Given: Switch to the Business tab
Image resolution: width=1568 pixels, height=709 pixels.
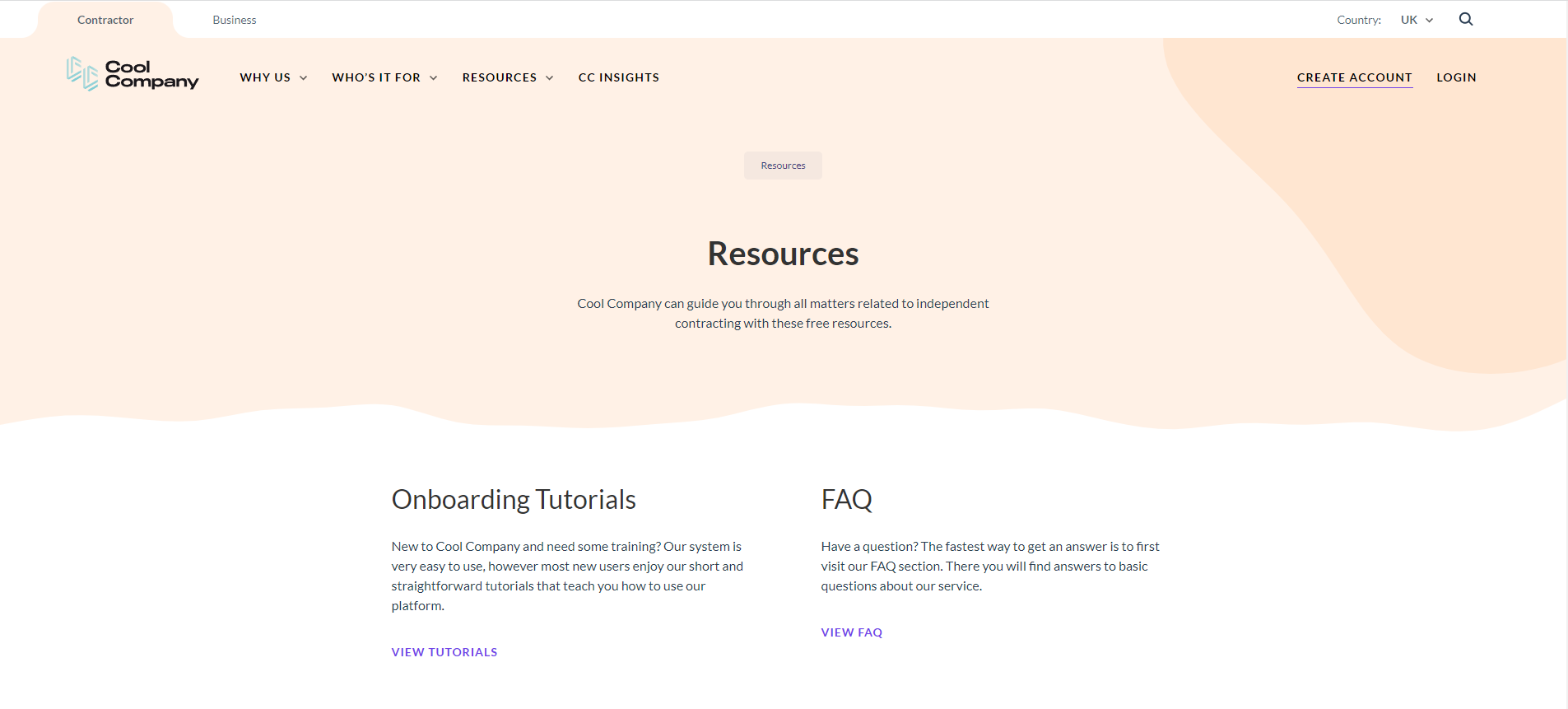Looking at the screenshot, I should 235,20.
